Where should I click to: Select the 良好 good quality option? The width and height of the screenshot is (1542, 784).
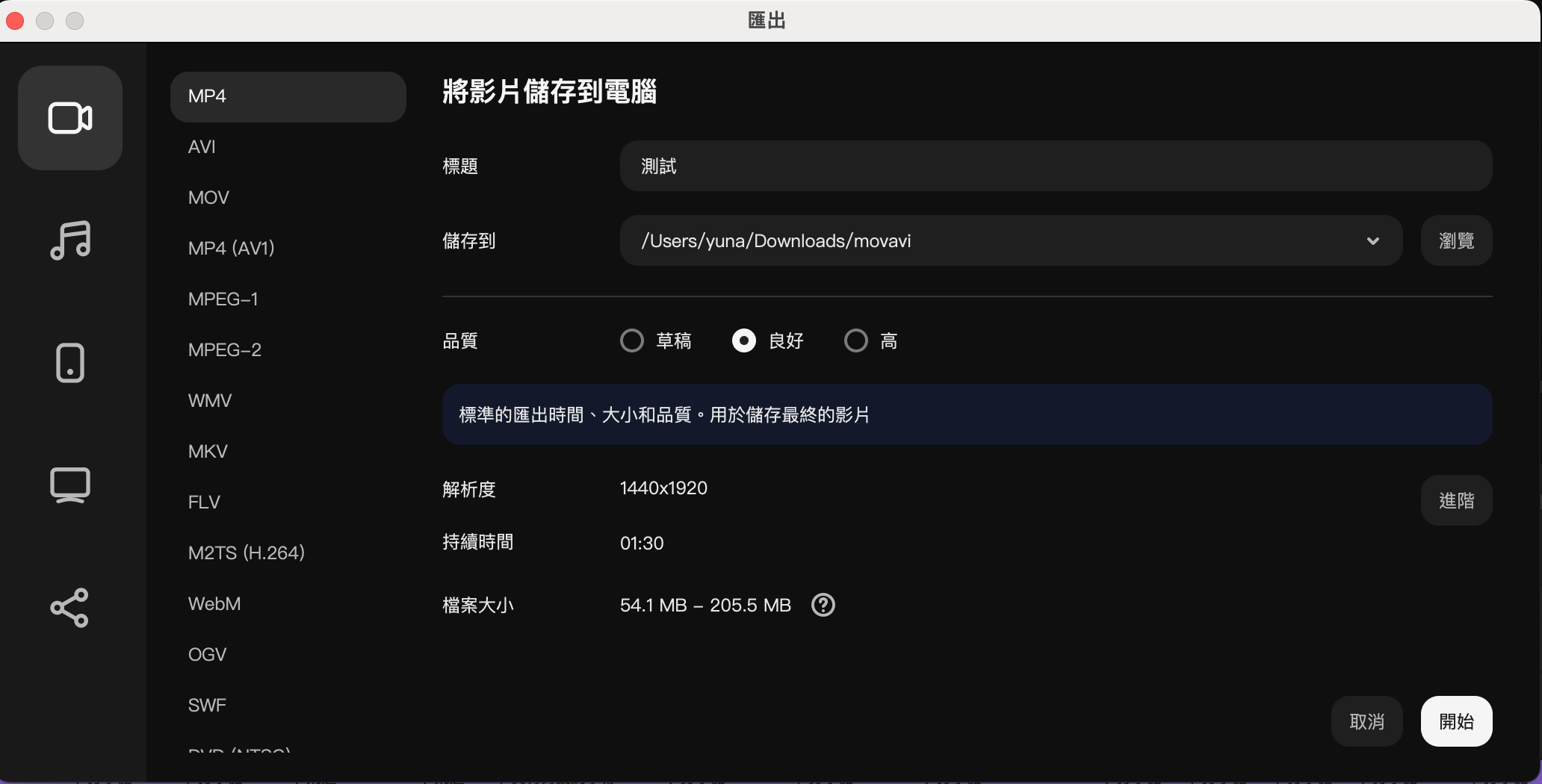coord(769,340)
